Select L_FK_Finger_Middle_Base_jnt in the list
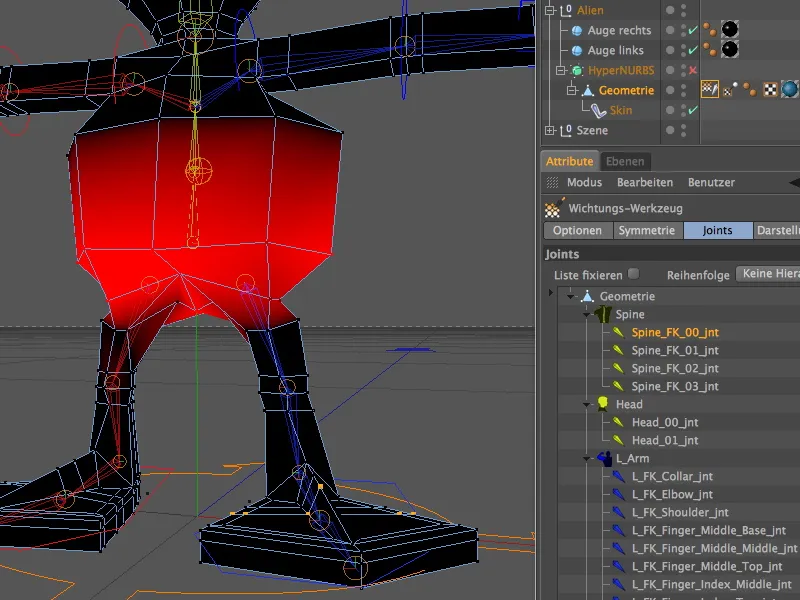 tap(709, 530)
